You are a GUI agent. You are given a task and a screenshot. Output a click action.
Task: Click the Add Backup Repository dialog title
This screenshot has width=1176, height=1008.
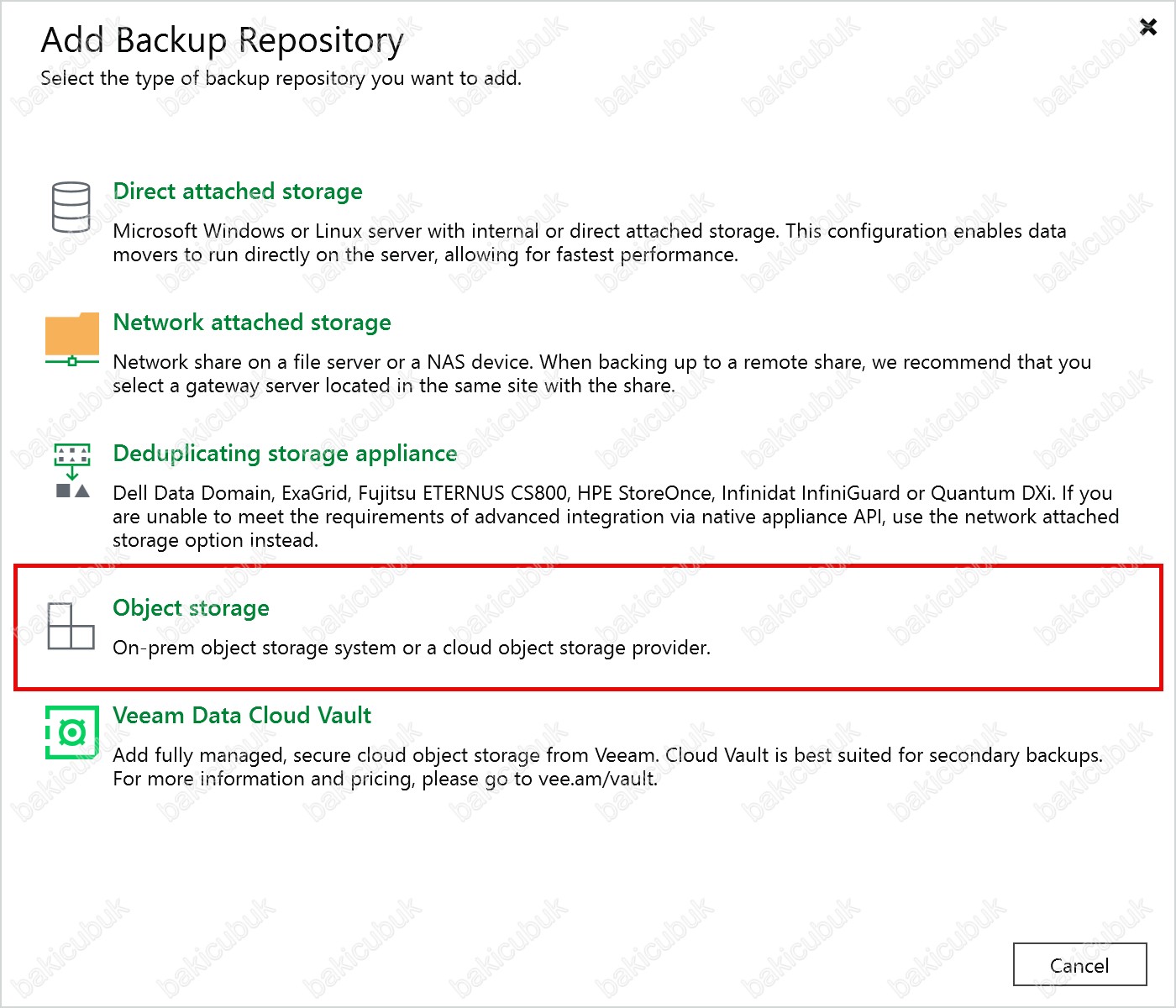[x=223, y=40]
